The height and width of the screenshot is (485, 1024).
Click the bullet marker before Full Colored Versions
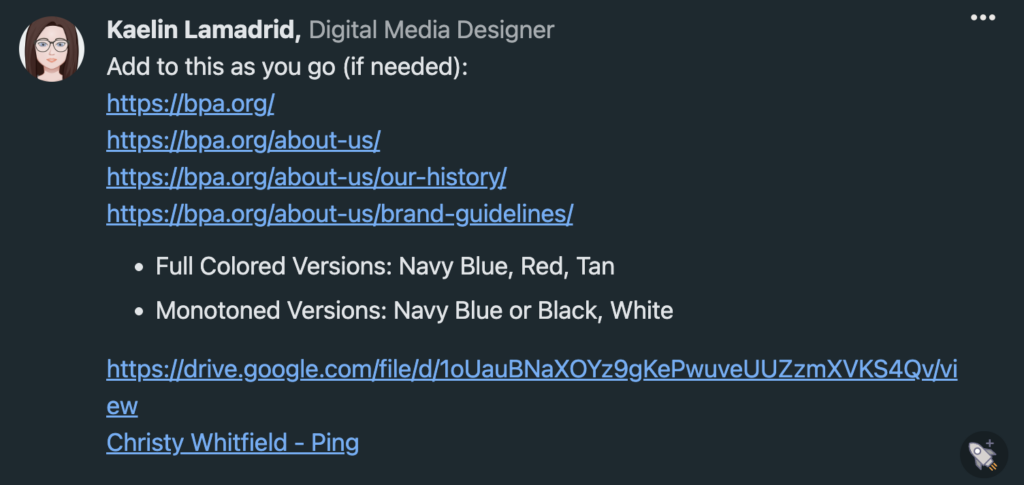137,268
